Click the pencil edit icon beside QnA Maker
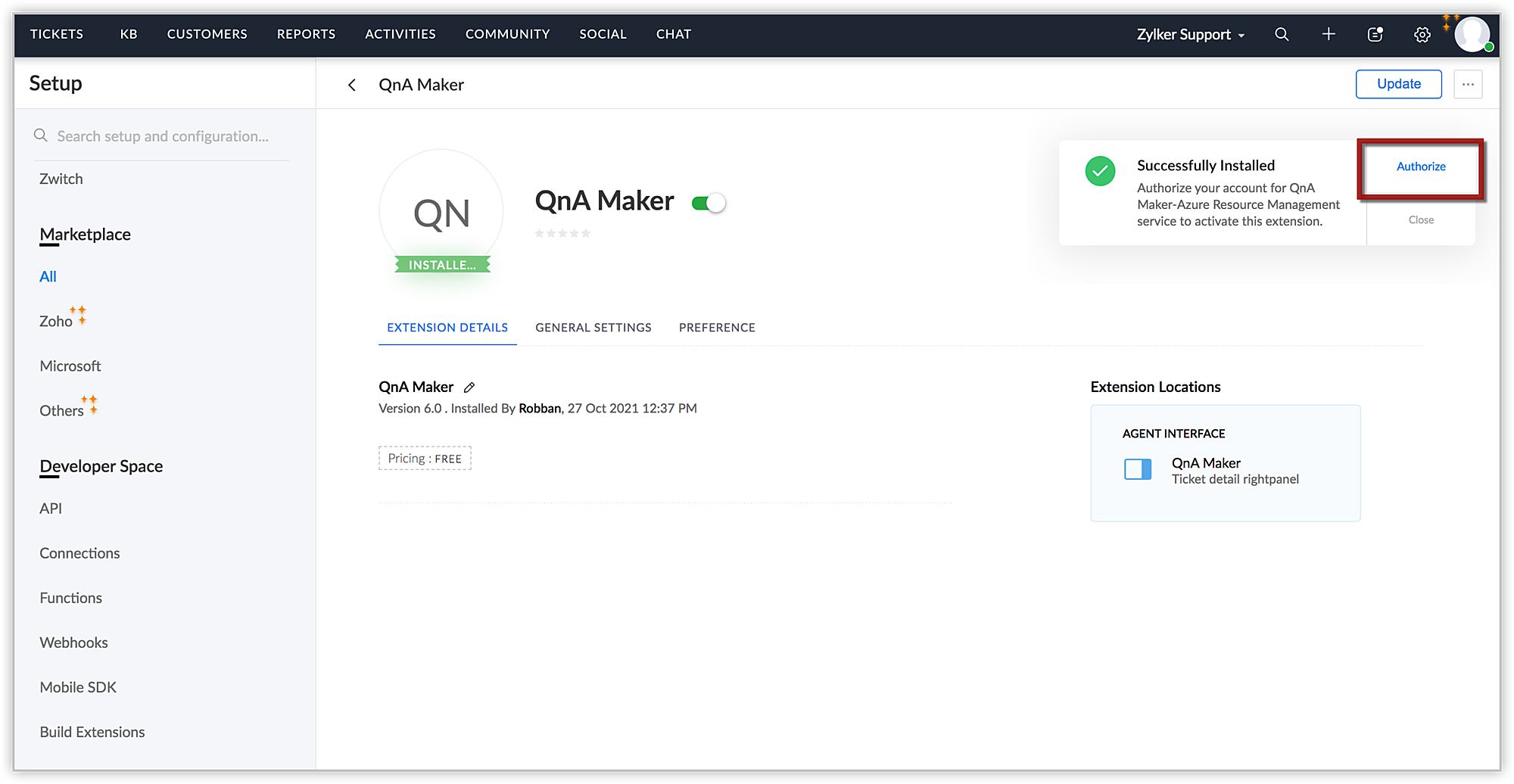 [x=469, y=387]
